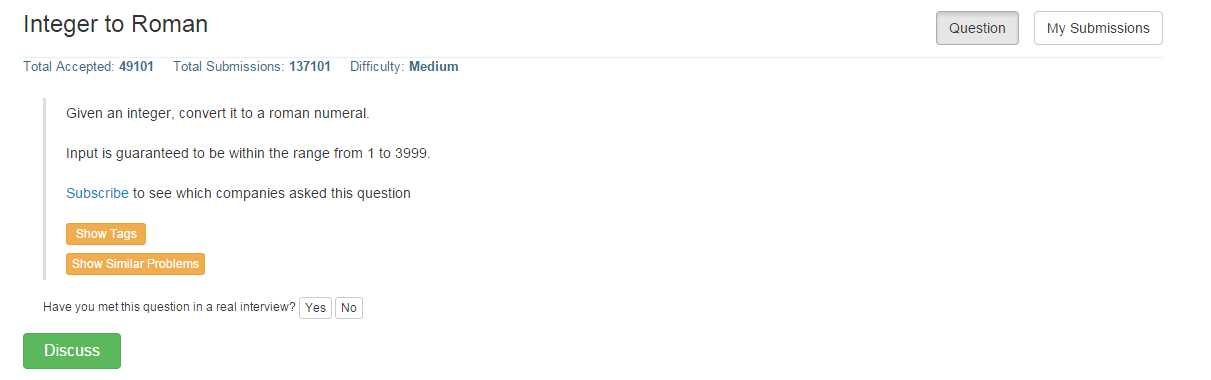Expand the Show Tags button
Viewport: 1211px width, 380px height.
tap(106, 234)
